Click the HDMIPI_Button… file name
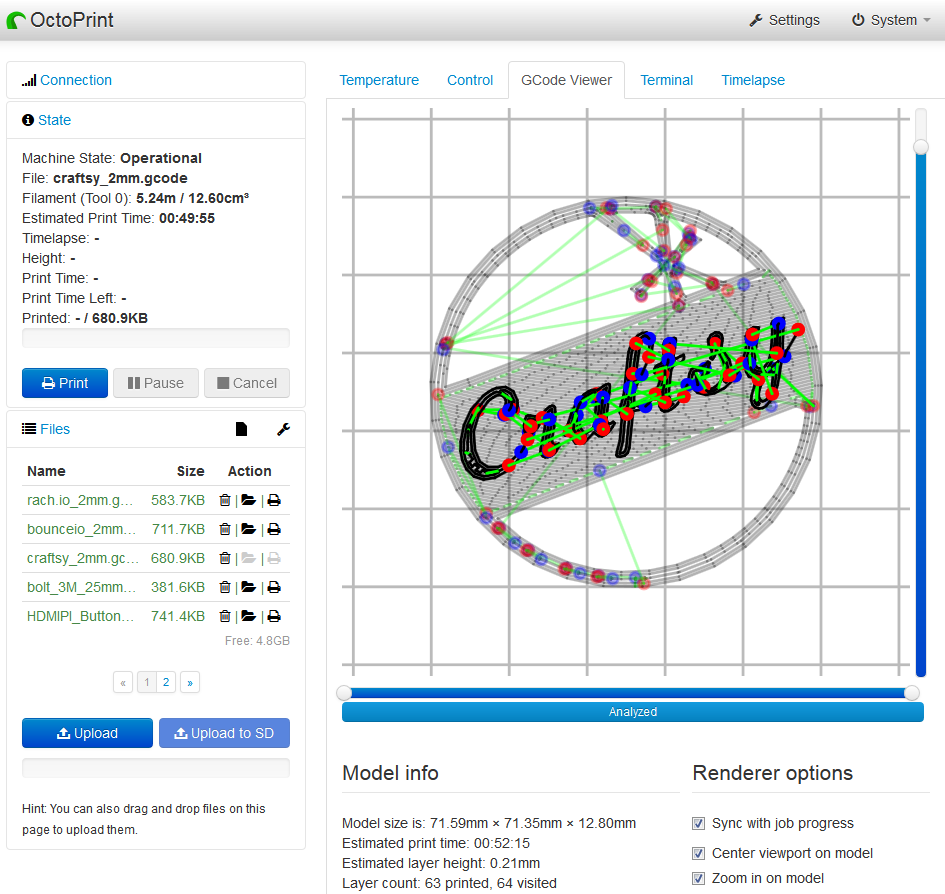The height and width of the screenshot is (894, 945). point(80,616)
